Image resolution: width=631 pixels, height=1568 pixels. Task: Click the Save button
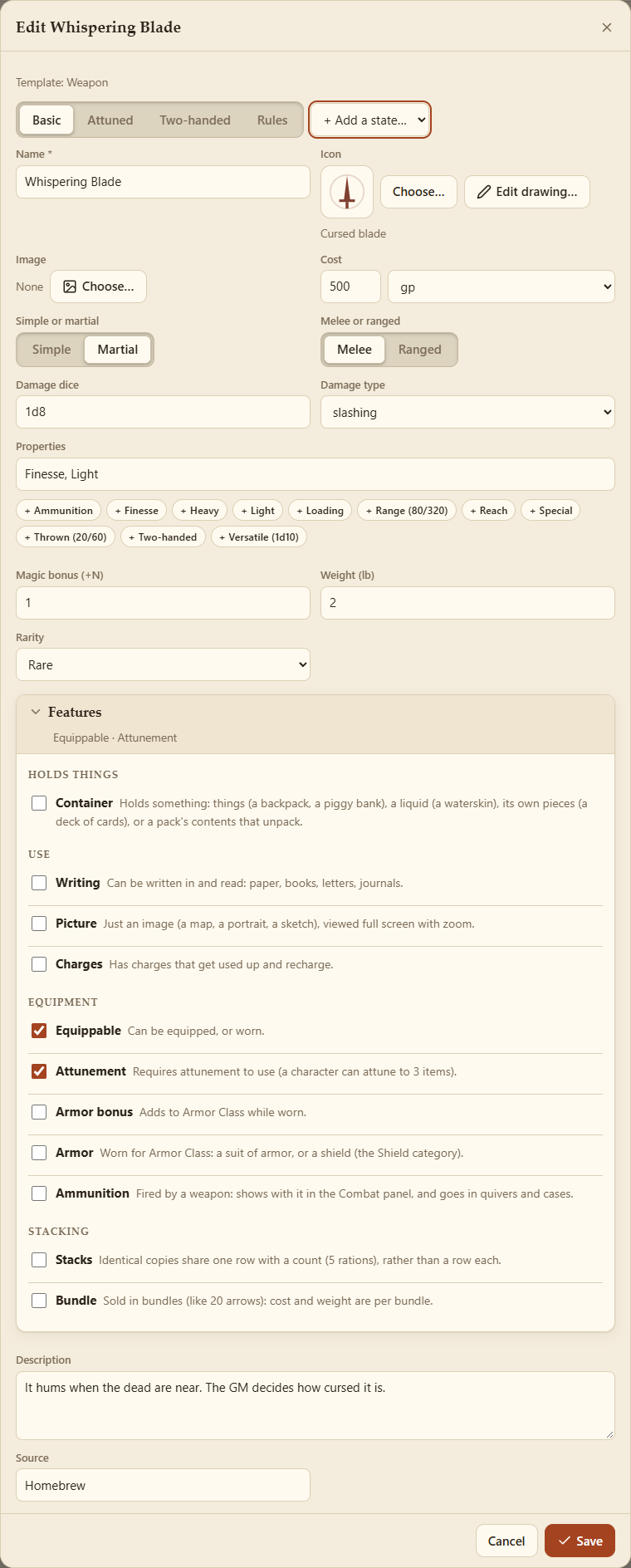580,1541
